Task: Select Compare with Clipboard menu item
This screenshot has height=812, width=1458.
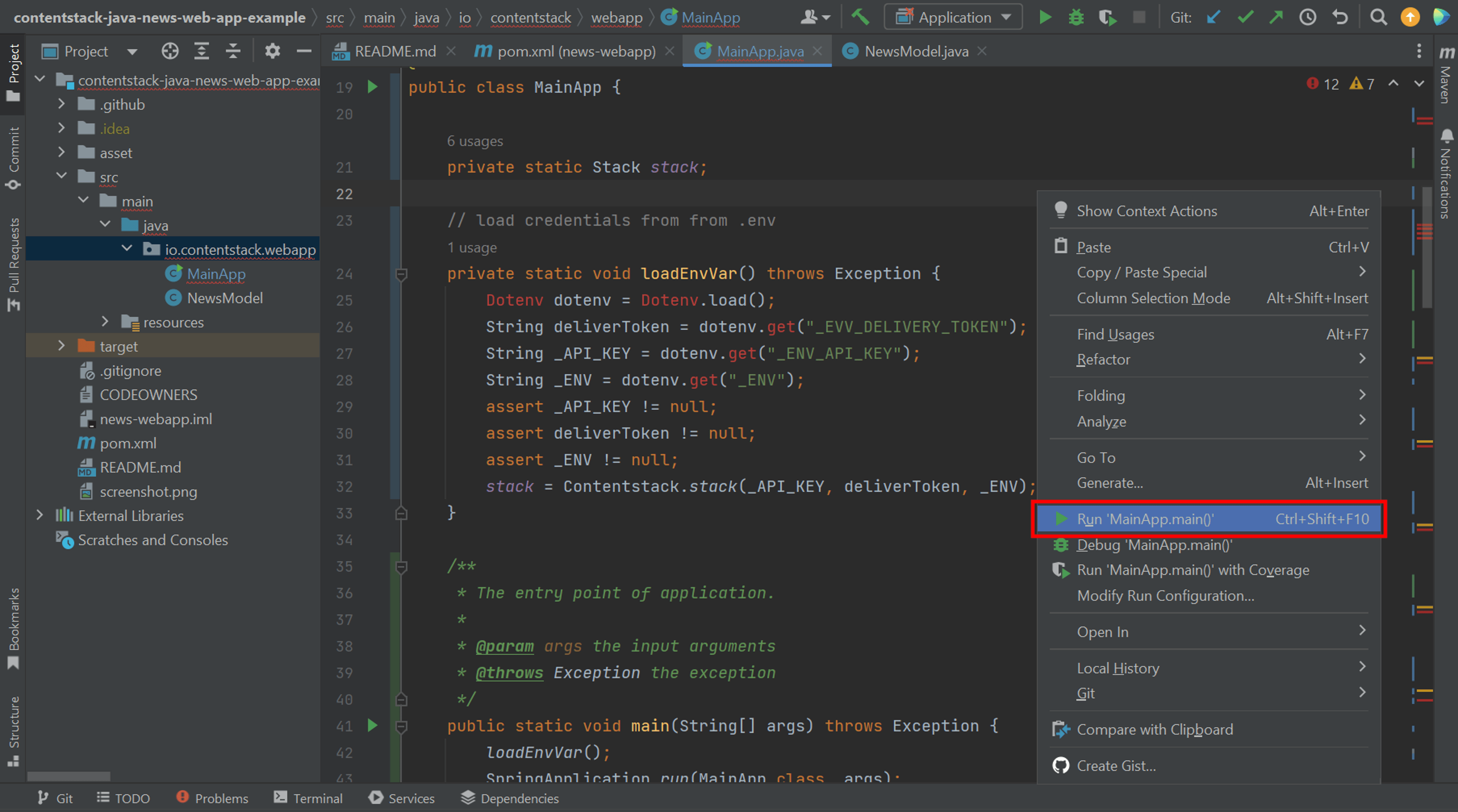Action: [x=1209, y=729]
